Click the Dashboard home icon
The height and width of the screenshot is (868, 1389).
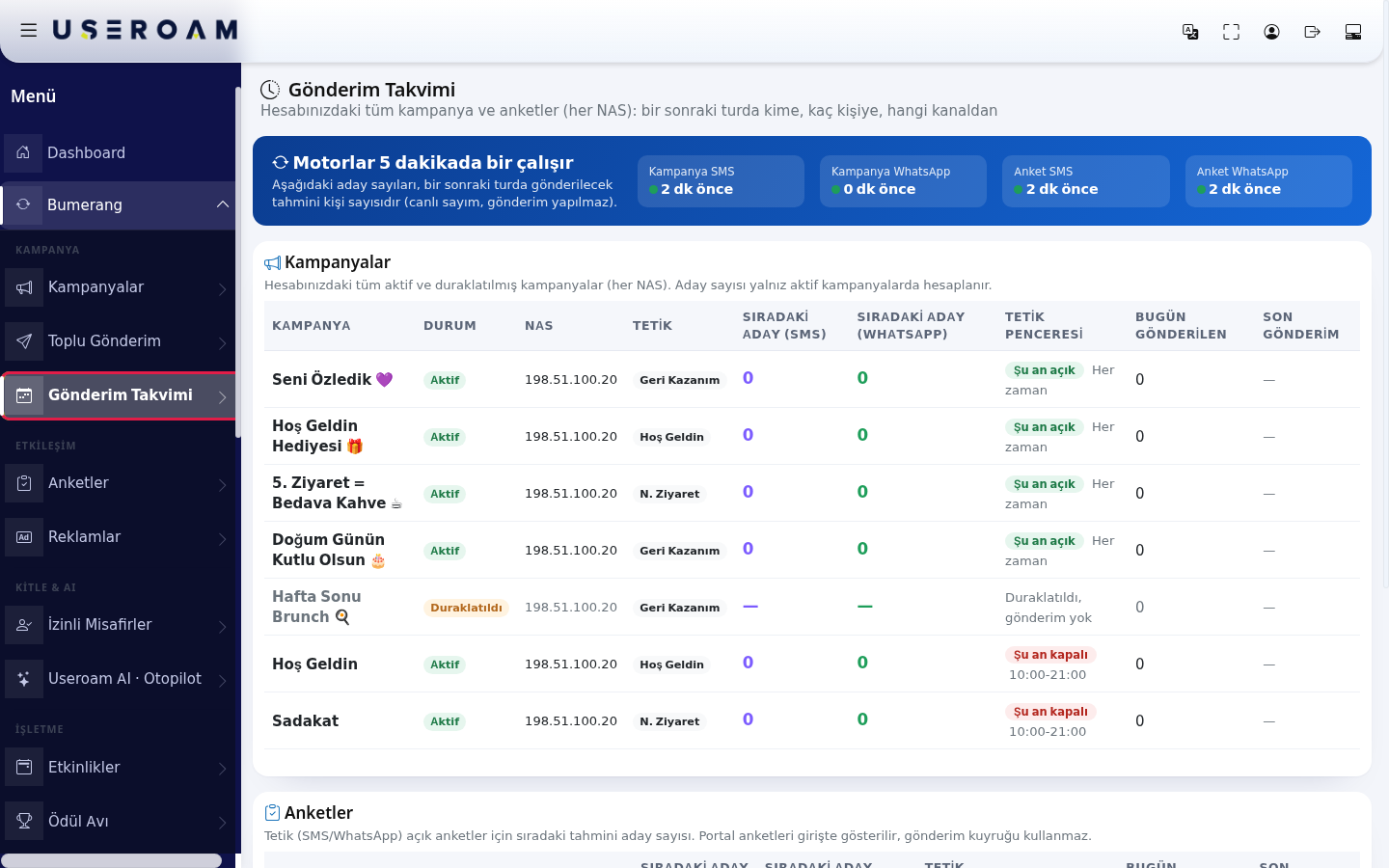(23, 152)
